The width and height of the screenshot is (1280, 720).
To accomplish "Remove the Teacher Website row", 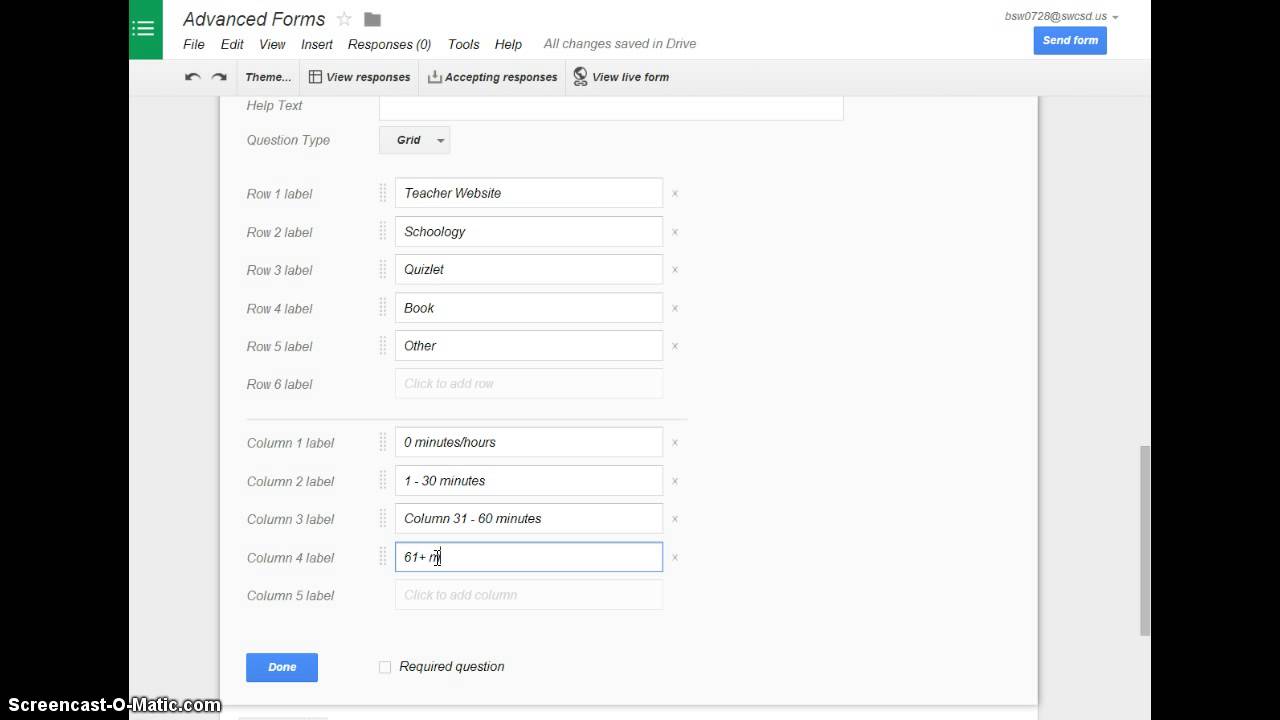I will (675, 193).
